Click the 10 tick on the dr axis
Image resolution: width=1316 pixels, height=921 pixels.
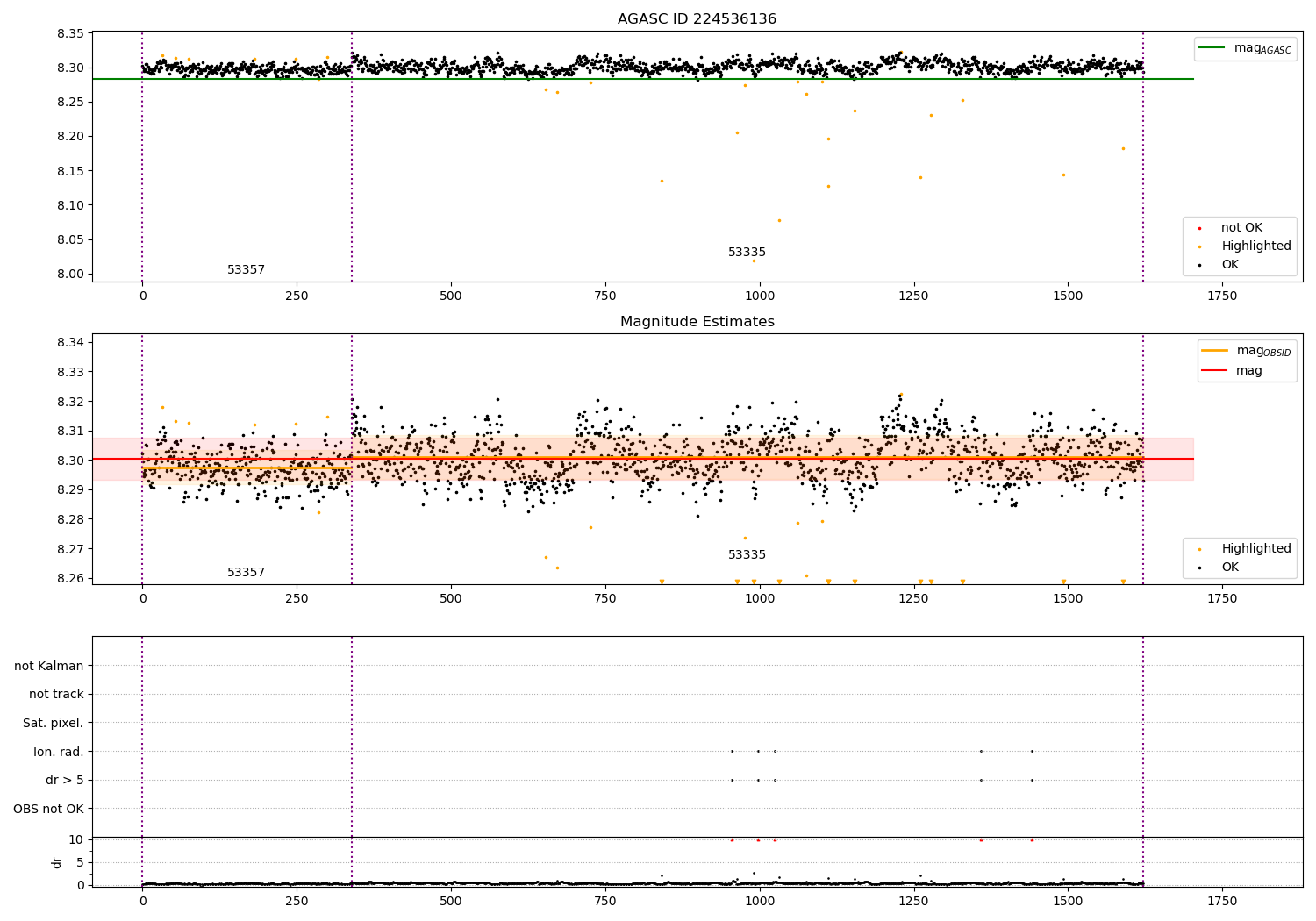click(76, 840)
